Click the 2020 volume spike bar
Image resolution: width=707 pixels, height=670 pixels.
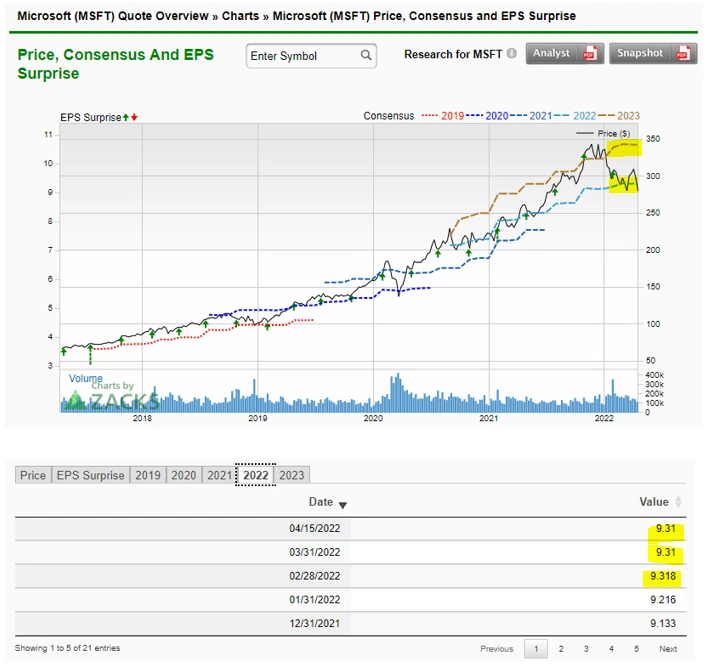click(x=398, y=392)
